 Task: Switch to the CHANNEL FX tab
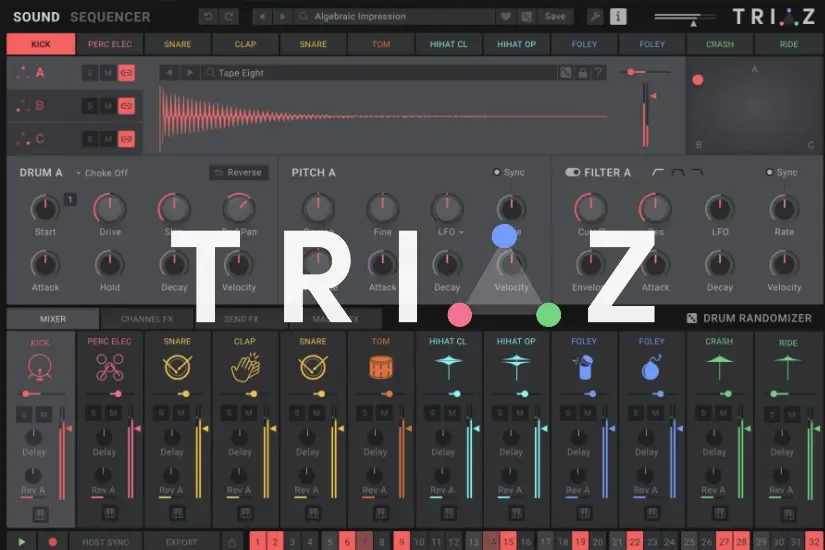coord(147,319)
